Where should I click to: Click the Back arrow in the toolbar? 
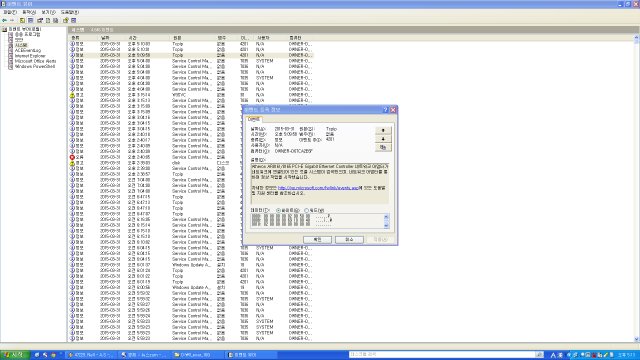point(4,20)
